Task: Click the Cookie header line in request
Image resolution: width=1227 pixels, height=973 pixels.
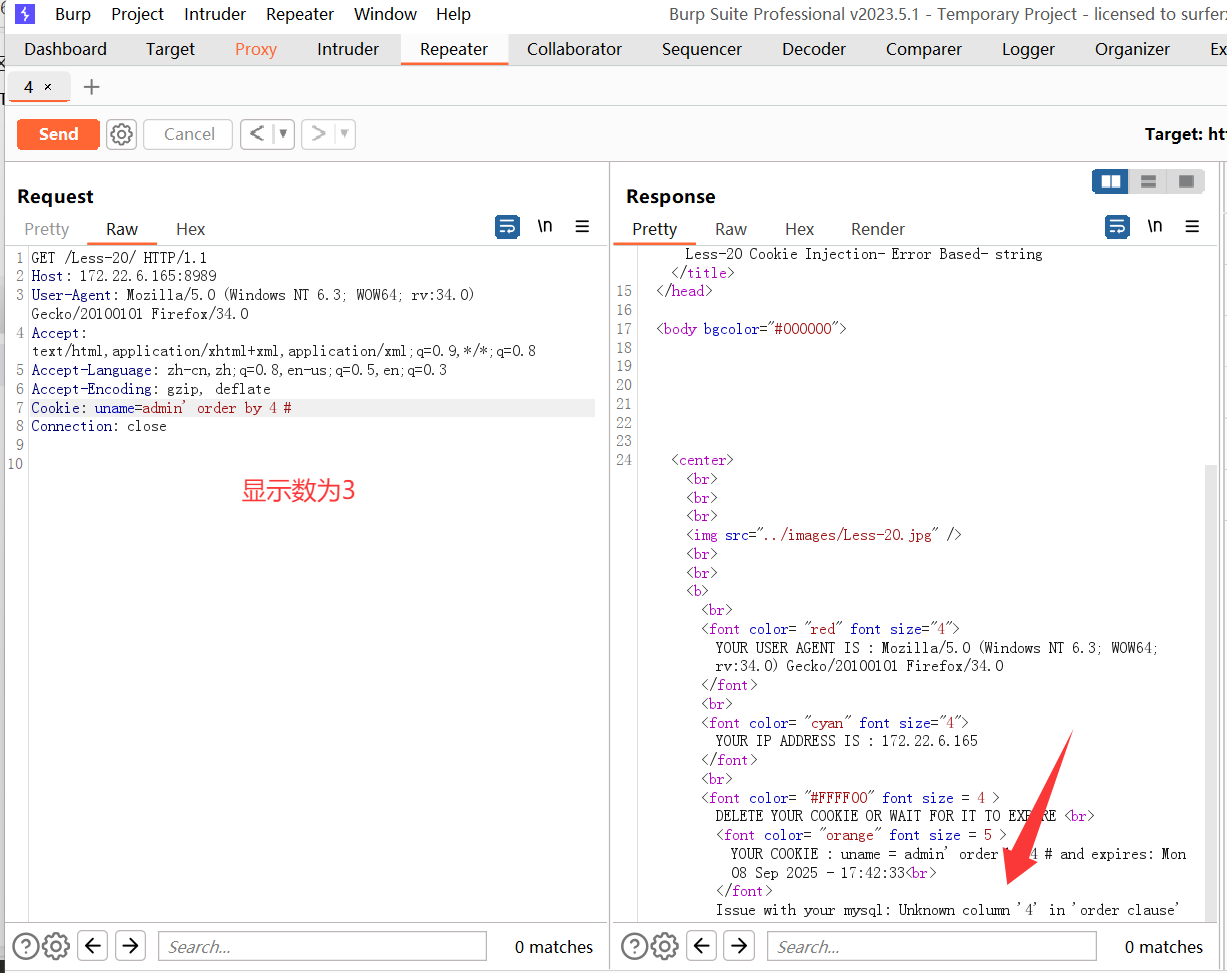Action: tap(312, 408)
